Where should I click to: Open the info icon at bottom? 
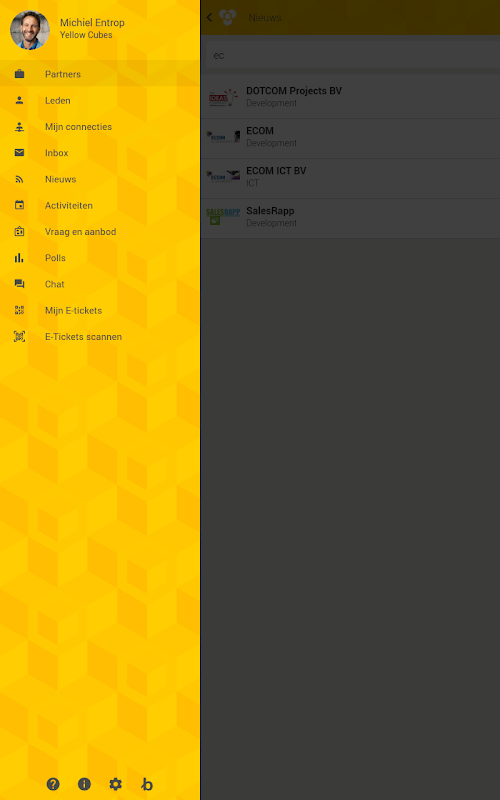[x=84, y=784]
